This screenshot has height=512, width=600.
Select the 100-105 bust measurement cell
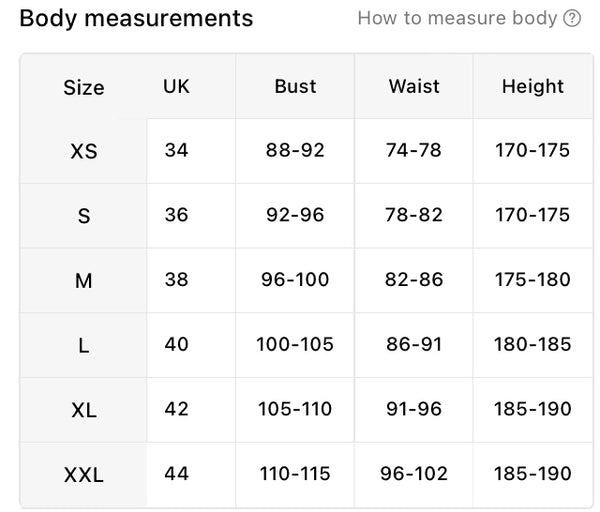point(295,345)
